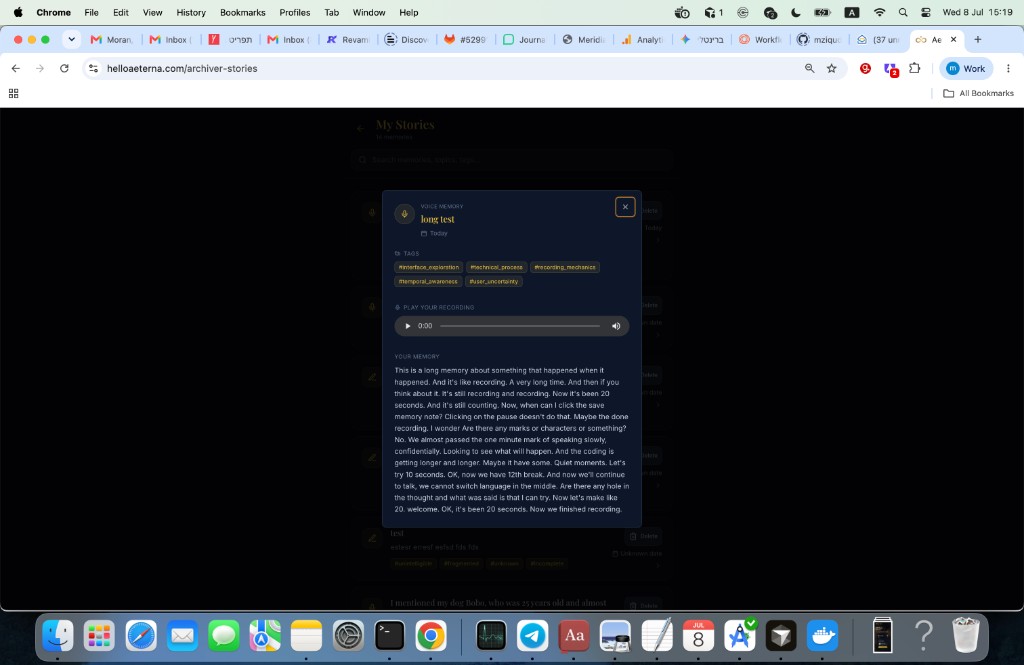1024x665 pixels.
Task: Switch to the Analytics tab
Action: (x=642, y=39)
